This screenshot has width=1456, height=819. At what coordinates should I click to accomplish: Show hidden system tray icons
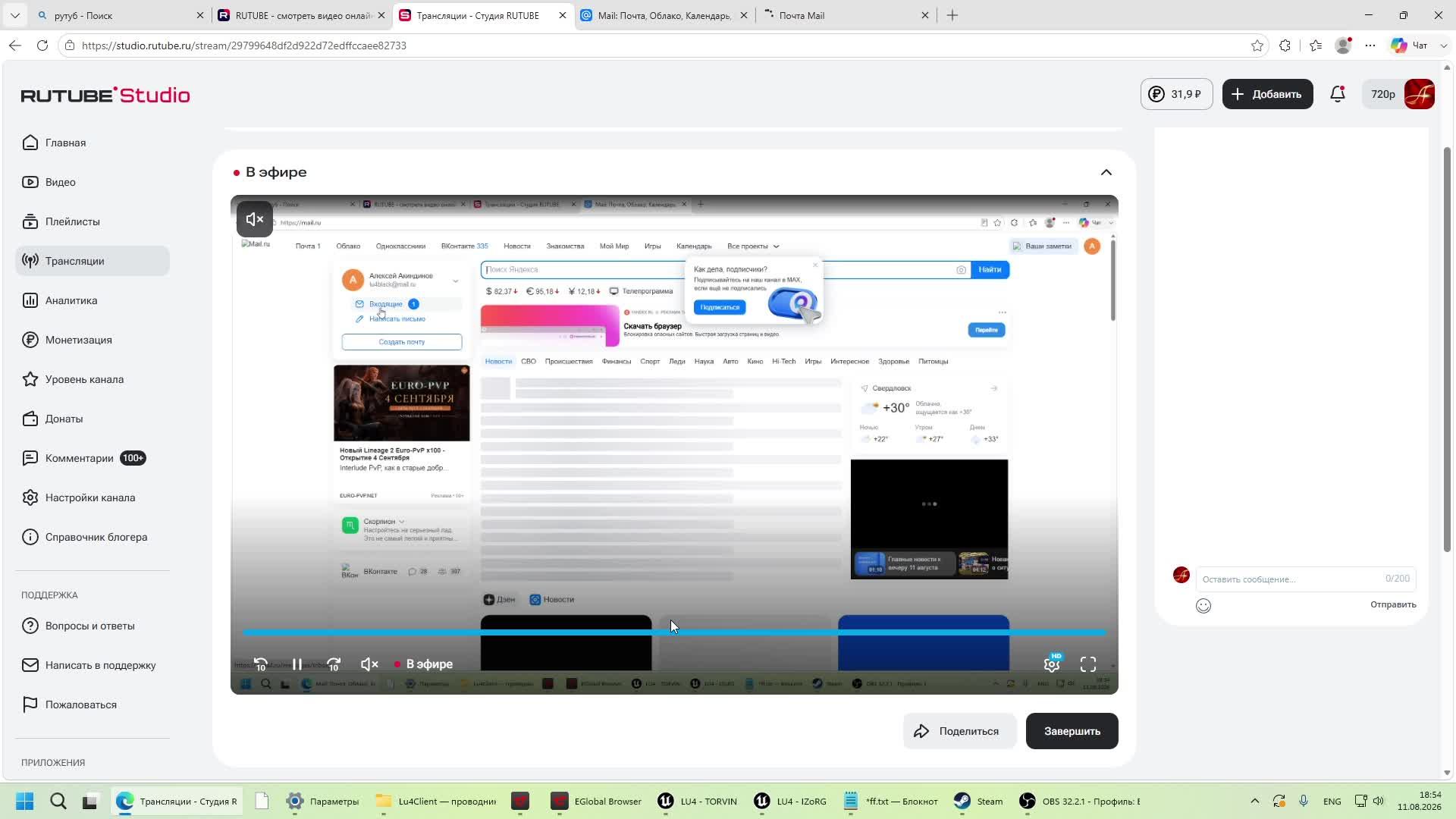tap(1254, 802)
